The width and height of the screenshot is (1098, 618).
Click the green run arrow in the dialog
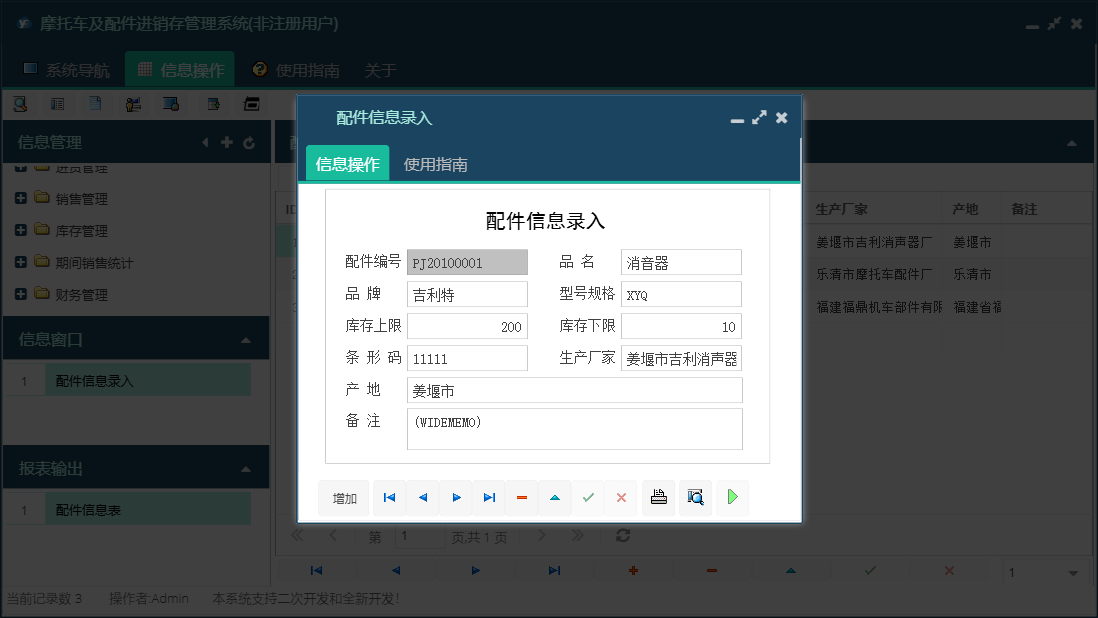click(733, 497)
